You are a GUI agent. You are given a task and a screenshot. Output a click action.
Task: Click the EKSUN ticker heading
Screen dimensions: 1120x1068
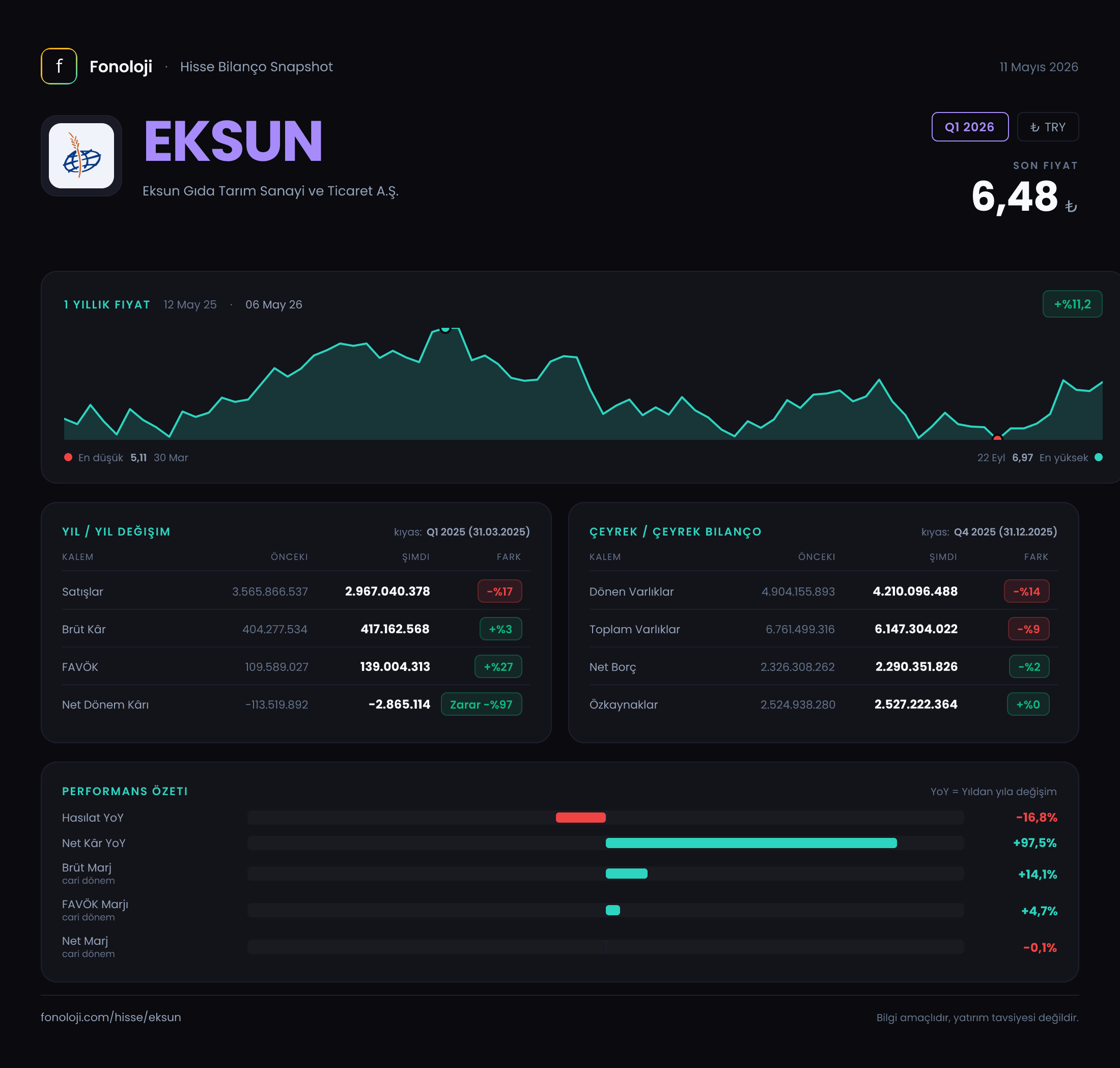pos(233,140)
